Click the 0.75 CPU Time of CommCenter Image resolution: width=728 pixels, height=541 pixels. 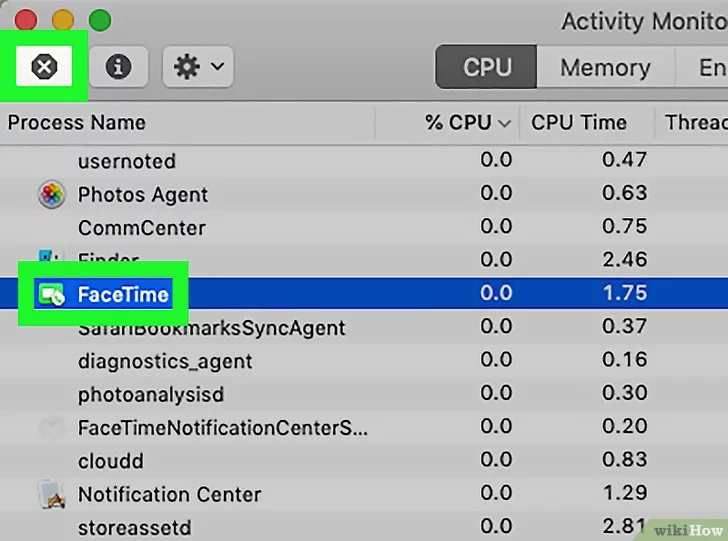(624, 227)
